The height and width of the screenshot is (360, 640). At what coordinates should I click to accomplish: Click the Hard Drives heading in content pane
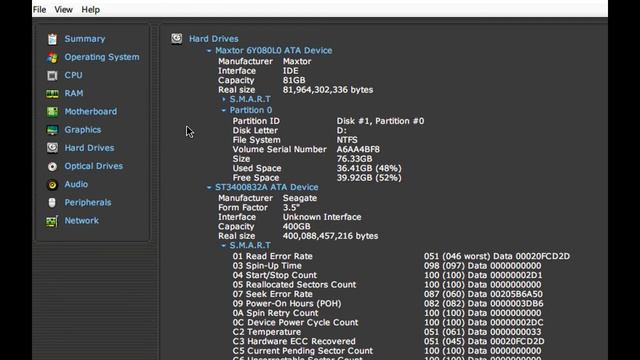[x=214, y=39]
